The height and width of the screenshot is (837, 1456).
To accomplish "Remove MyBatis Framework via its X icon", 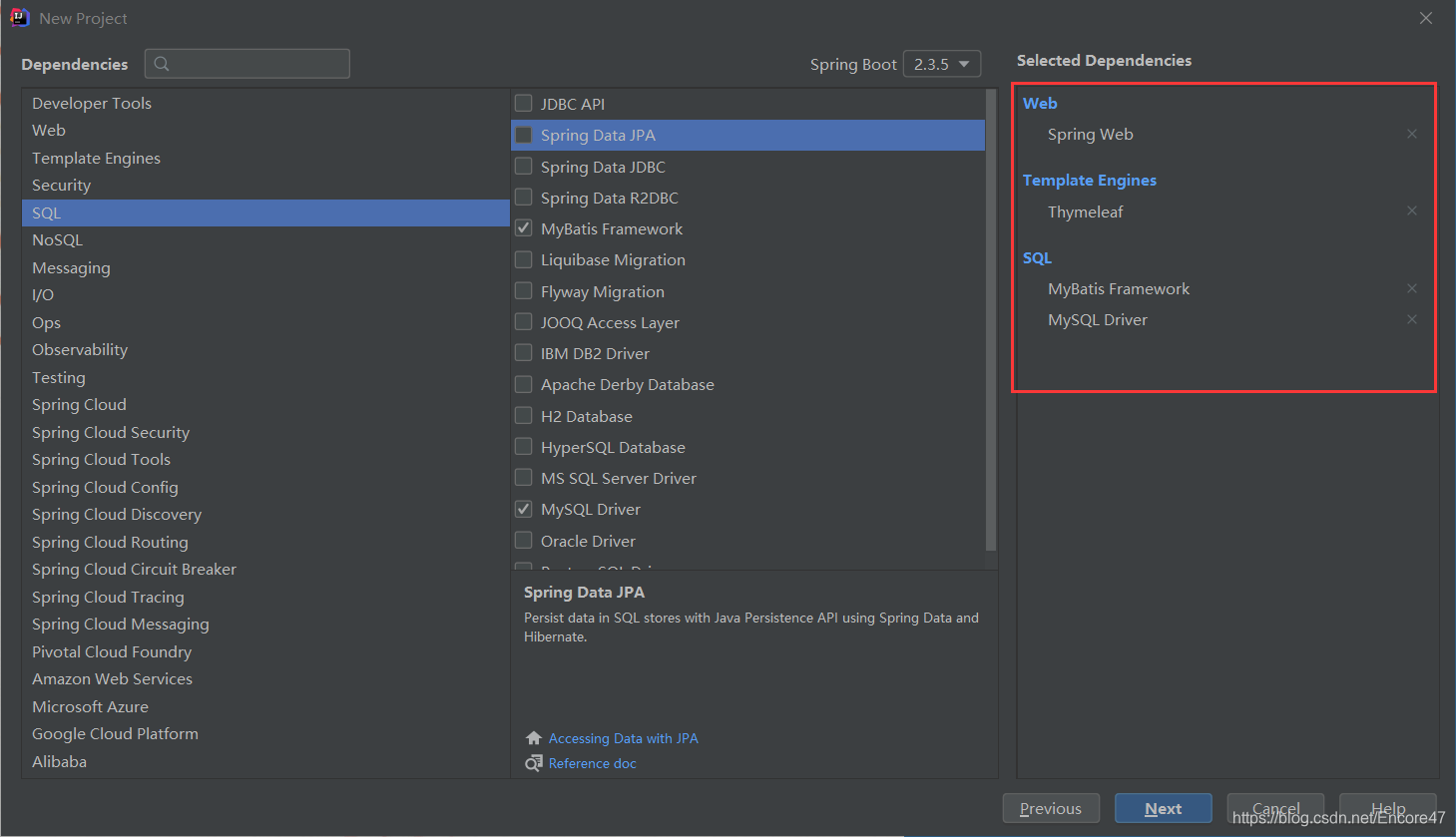I will [x=1412, y=288].
